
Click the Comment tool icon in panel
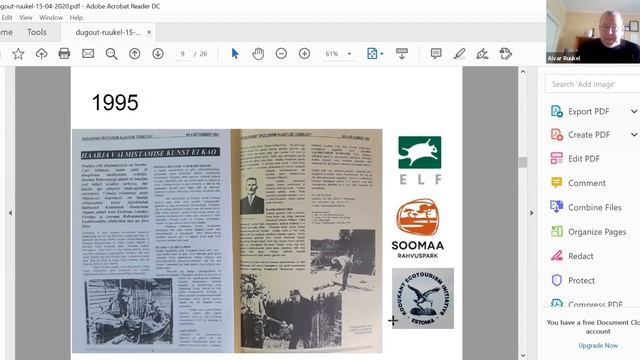[557, 182]
